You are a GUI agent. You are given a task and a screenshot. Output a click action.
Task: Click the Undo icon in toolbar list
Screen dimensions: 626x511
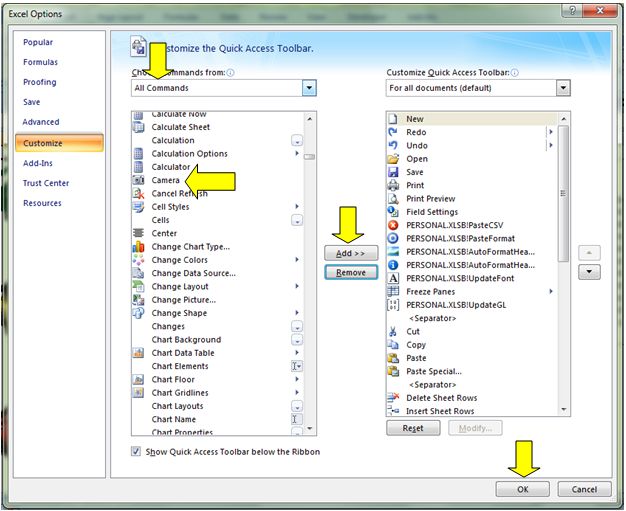click(393, 145)
